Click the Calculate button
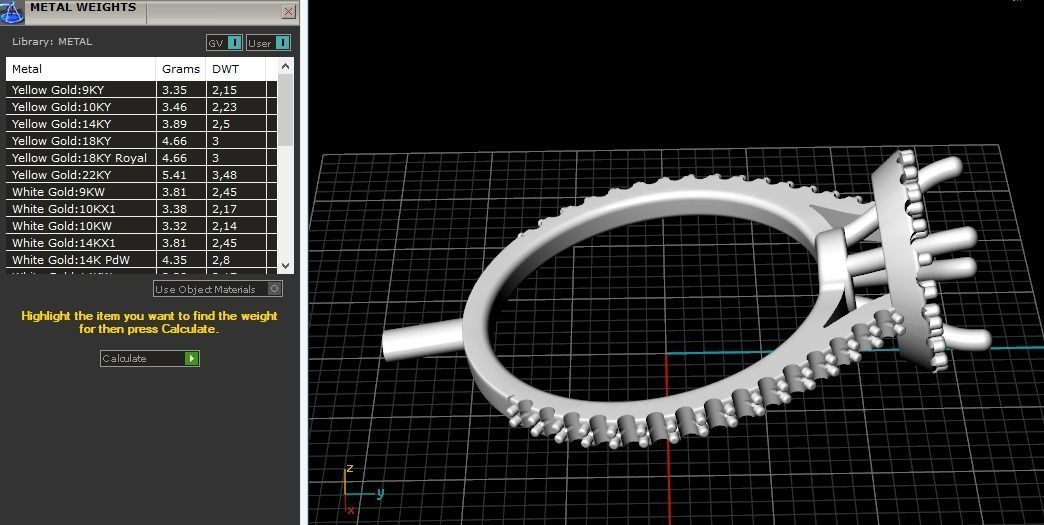The image size is (1044, 525). point(150,358)
